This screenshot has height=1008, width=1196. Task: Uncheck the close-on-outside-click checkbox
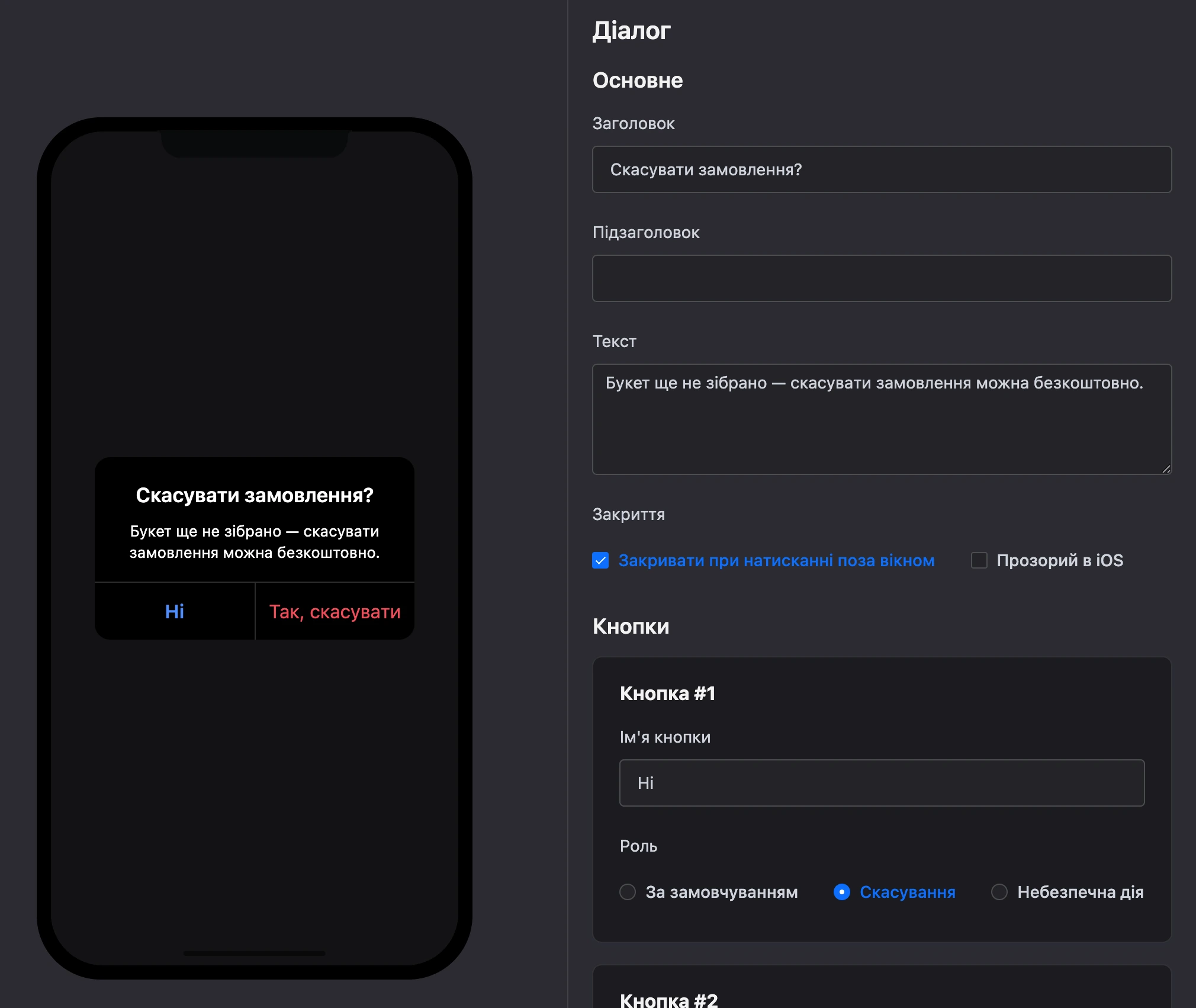600,560
